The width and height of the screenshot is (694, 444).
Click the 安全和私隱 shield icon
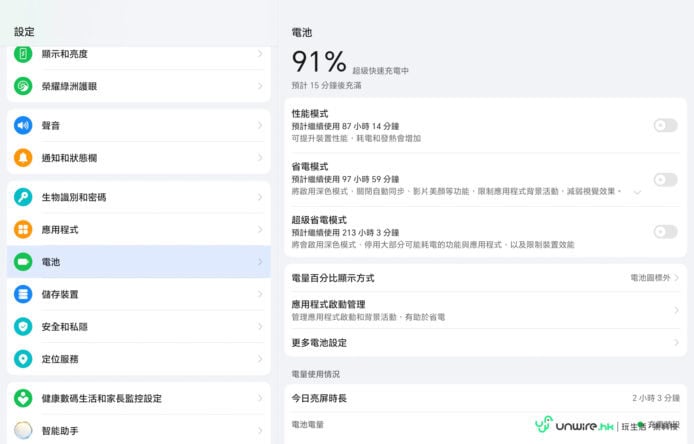tap(23, 326)
